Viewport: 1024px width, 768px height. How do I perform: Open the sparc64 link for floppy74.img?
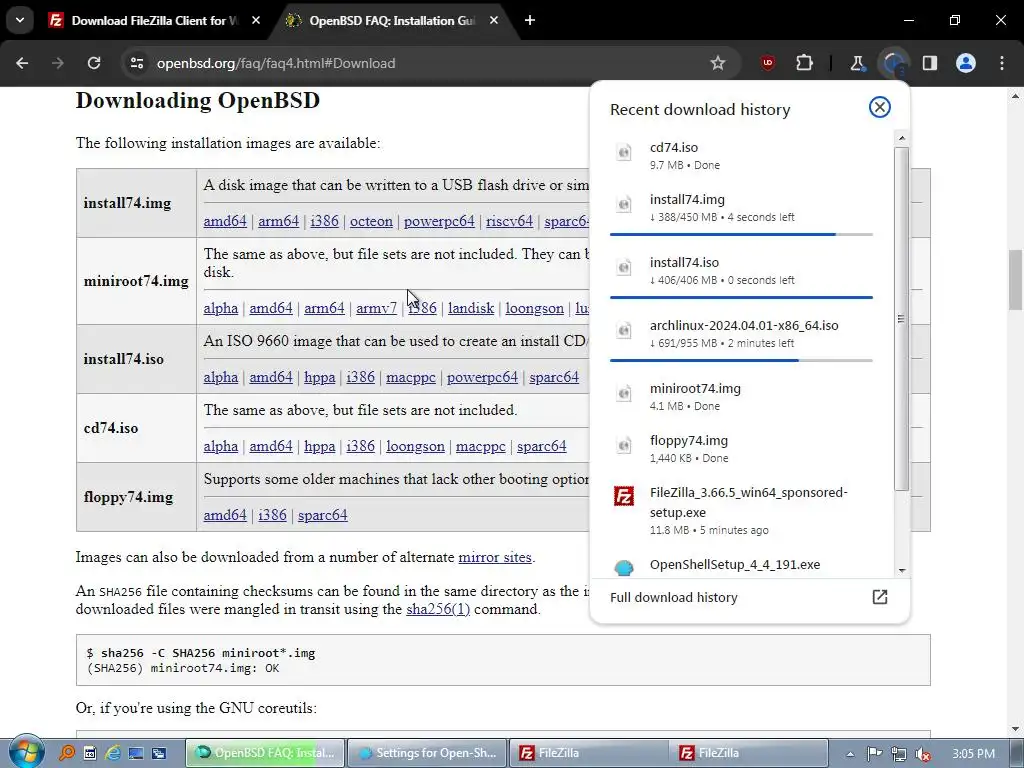click(x=323, y=515)
